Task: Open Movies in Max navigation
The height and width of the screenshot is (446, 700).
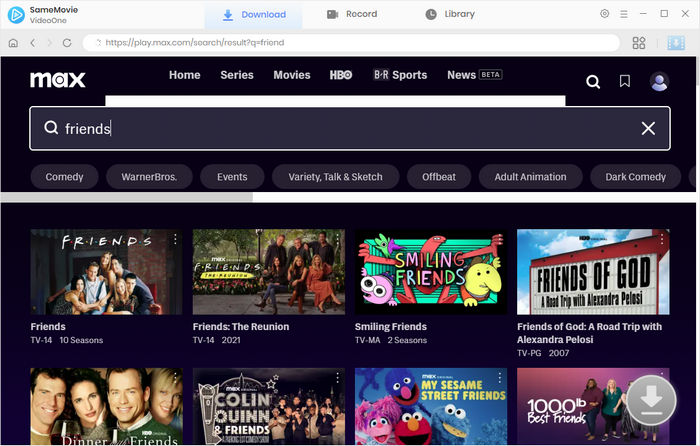Action: click(x=292, y=75)
